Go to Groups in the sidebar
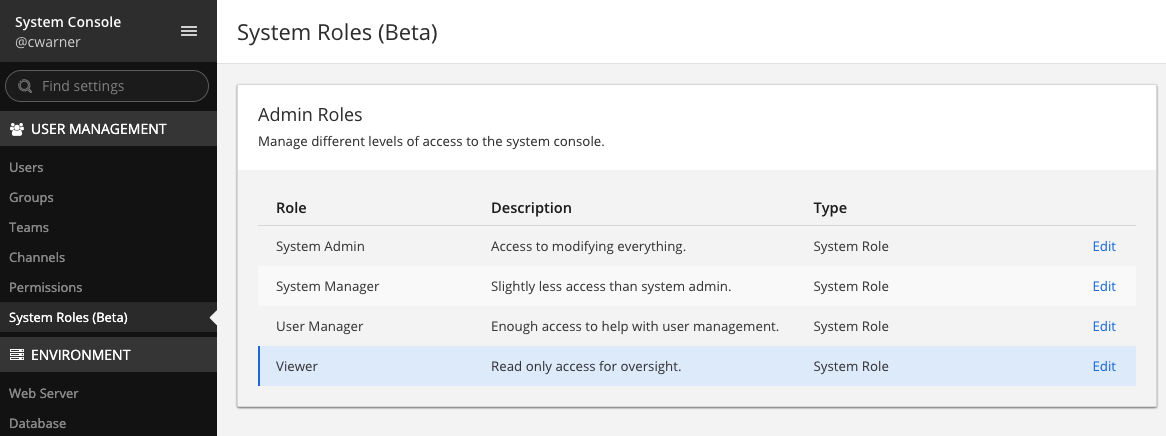This screenshot has width=1166, height=436. pyautogui.click(x=31, y=198)
